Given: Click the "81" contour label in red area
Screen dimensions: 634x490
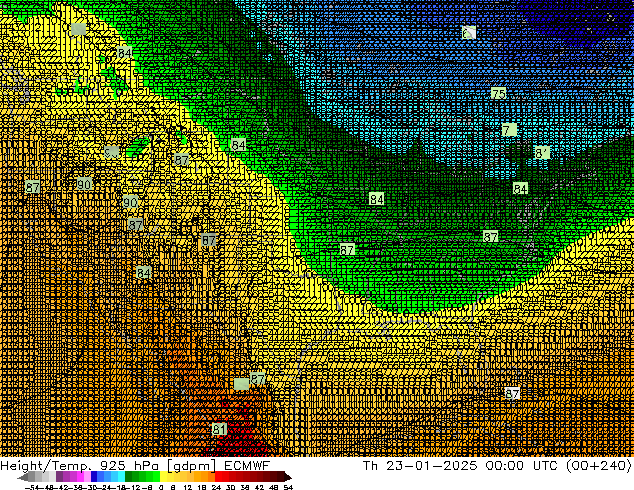Looking at the screenshot, I should 219,429.
